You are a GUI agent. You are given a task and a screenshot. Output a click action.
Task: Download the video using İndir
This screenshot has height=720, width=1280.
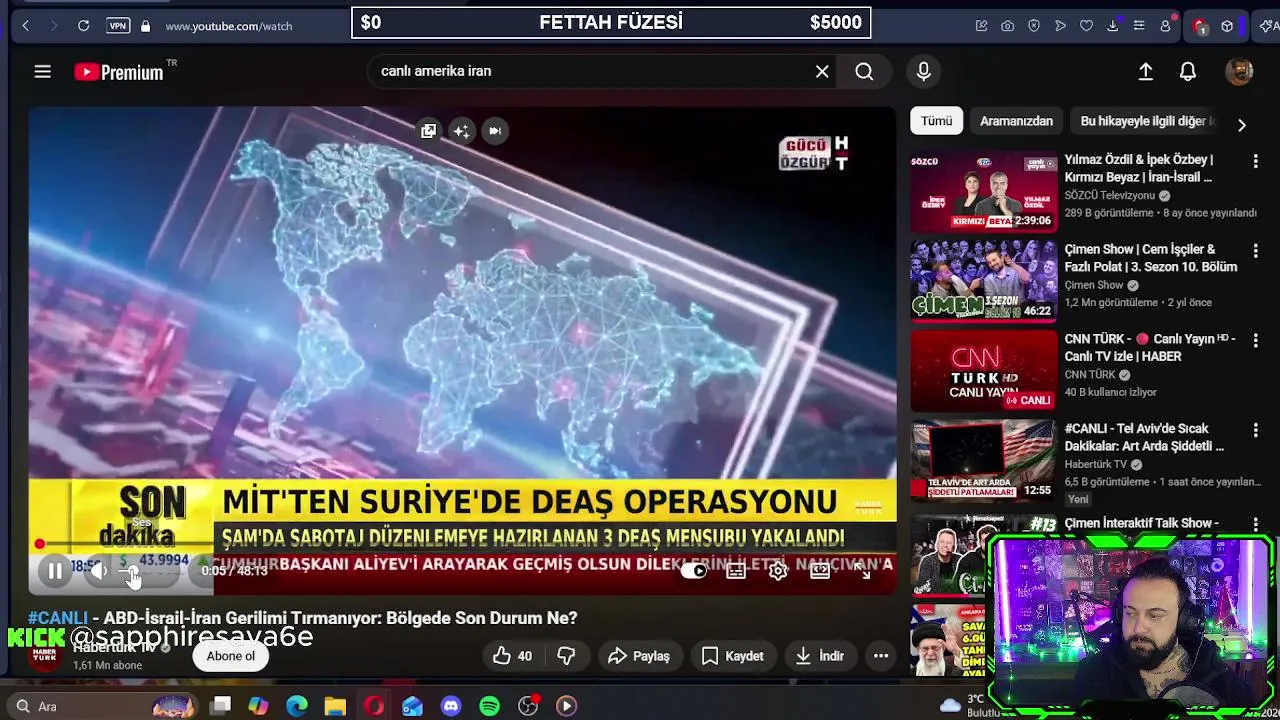click(820, 656)
